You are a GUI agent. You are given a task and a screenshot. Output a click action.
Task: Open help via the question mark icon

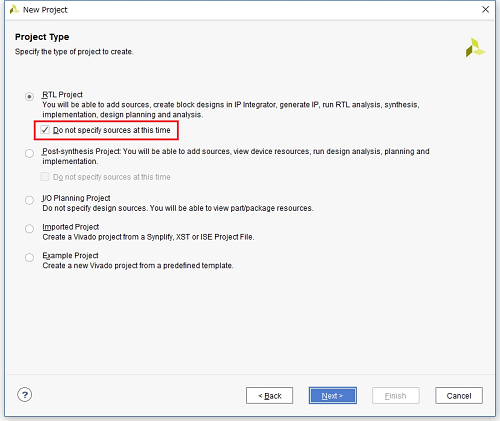pyautogui.click(x=25, y=395)
